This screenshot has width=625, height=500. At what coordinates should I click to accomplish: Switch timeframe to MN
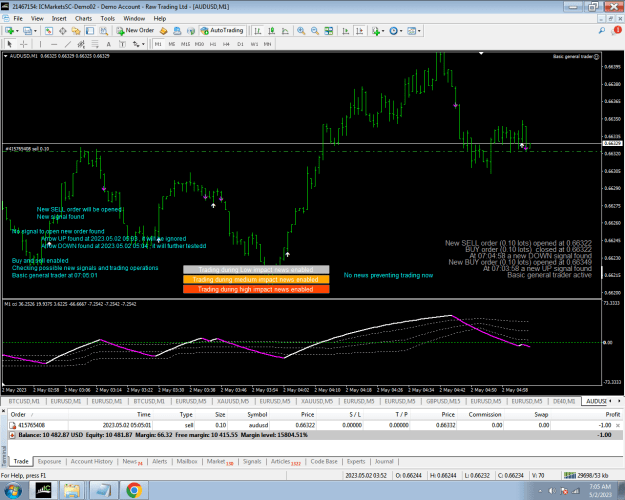point(267,44)
